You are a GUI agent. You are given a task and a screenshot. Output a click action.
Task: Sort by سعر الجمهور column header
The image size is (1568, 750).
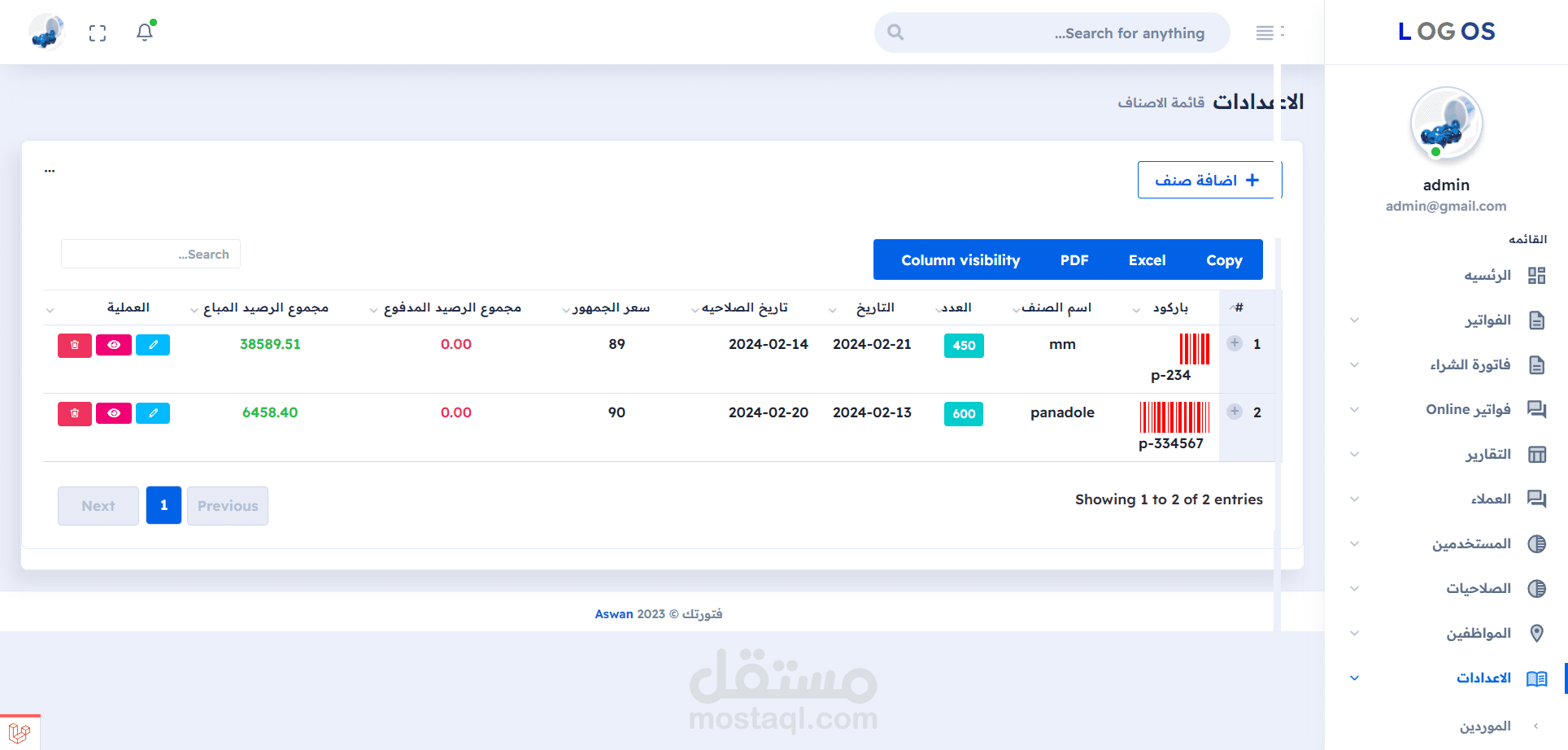611,307
